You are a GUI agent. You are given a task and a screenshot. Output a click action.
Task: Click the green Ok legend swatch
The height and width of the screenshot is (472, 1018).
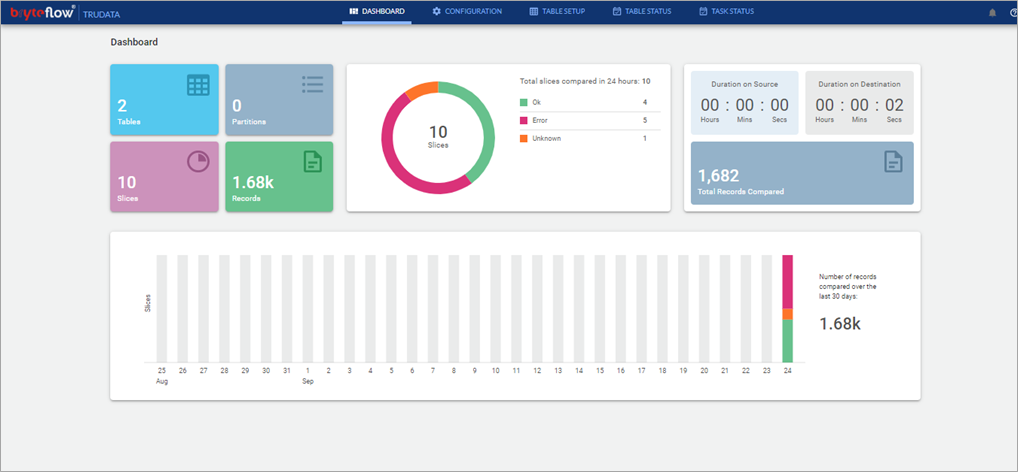(x=523, y=102)
